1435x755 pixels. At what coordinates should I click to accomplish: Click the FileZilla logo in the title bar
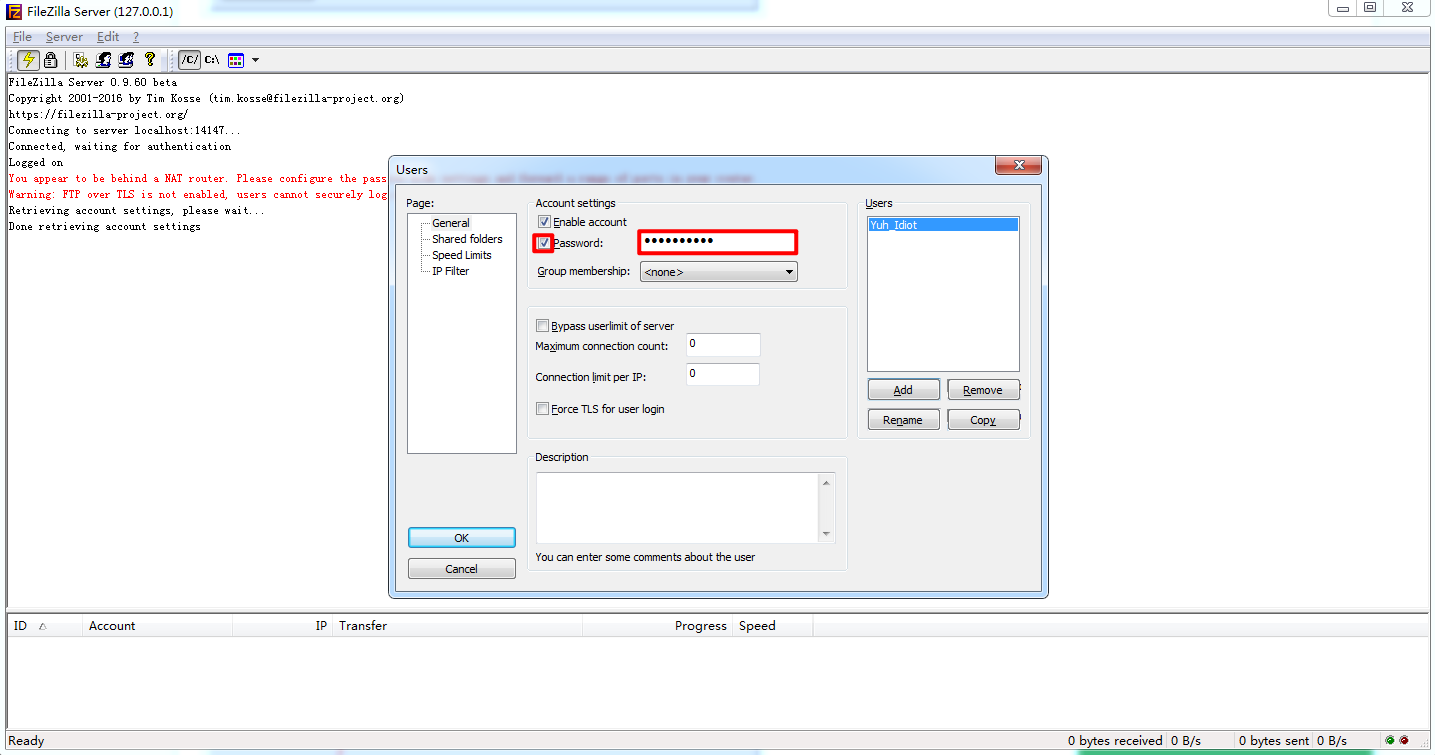tap(15, 11)
